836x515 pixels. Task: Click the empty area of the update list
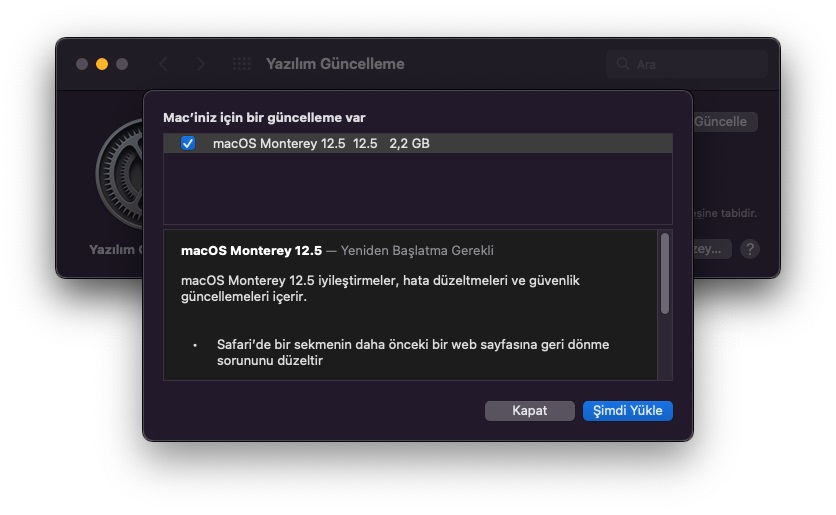tap(417, 190)
